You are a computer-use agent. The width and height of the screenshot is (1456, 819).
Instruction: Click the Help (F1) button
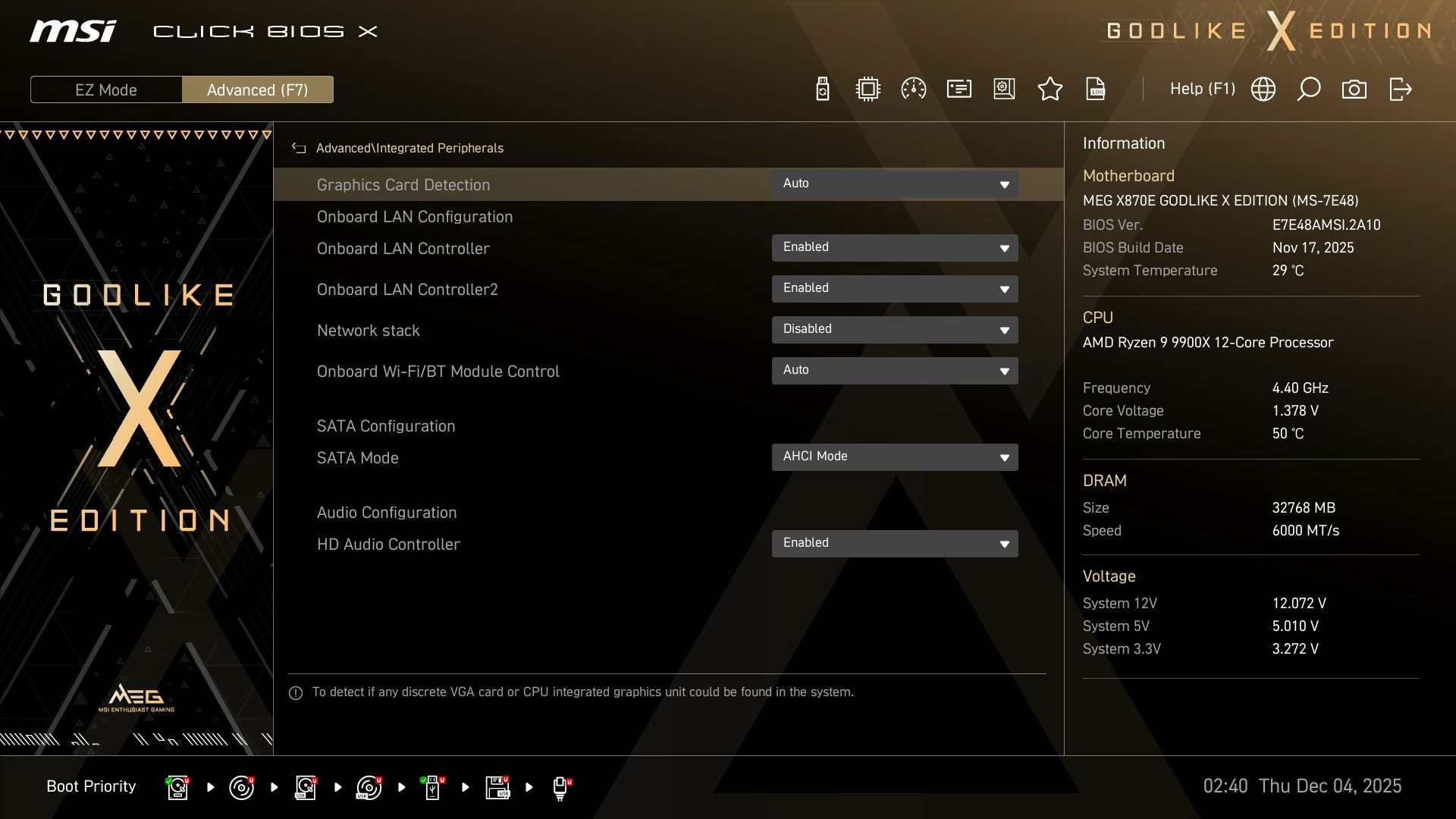tap(1203, 89)
